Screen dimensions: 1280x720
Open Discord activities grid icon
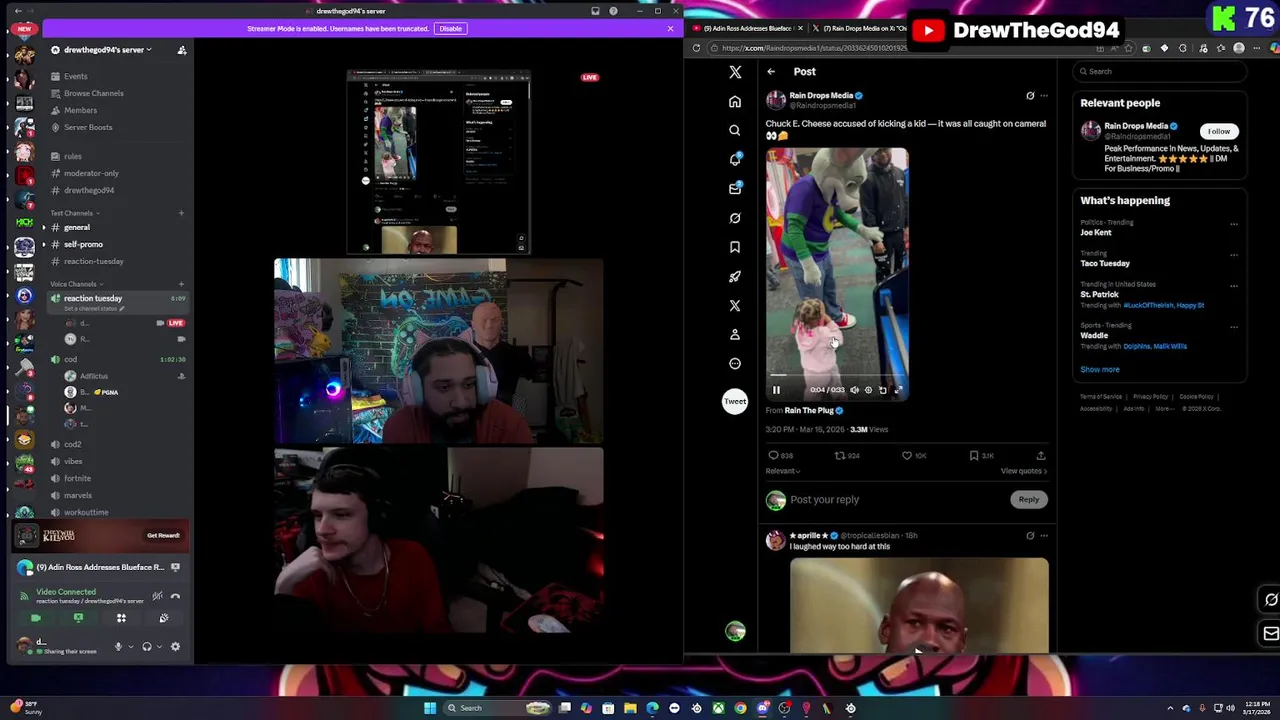click(x=121, y=618)
